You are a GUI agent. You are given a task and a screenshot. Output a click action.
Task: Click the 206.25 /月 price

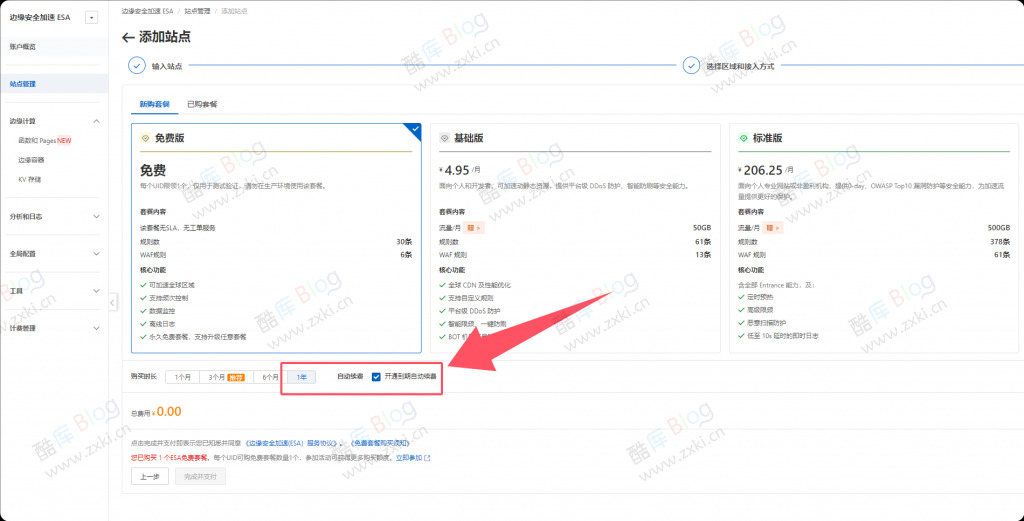tap(765, 170)
